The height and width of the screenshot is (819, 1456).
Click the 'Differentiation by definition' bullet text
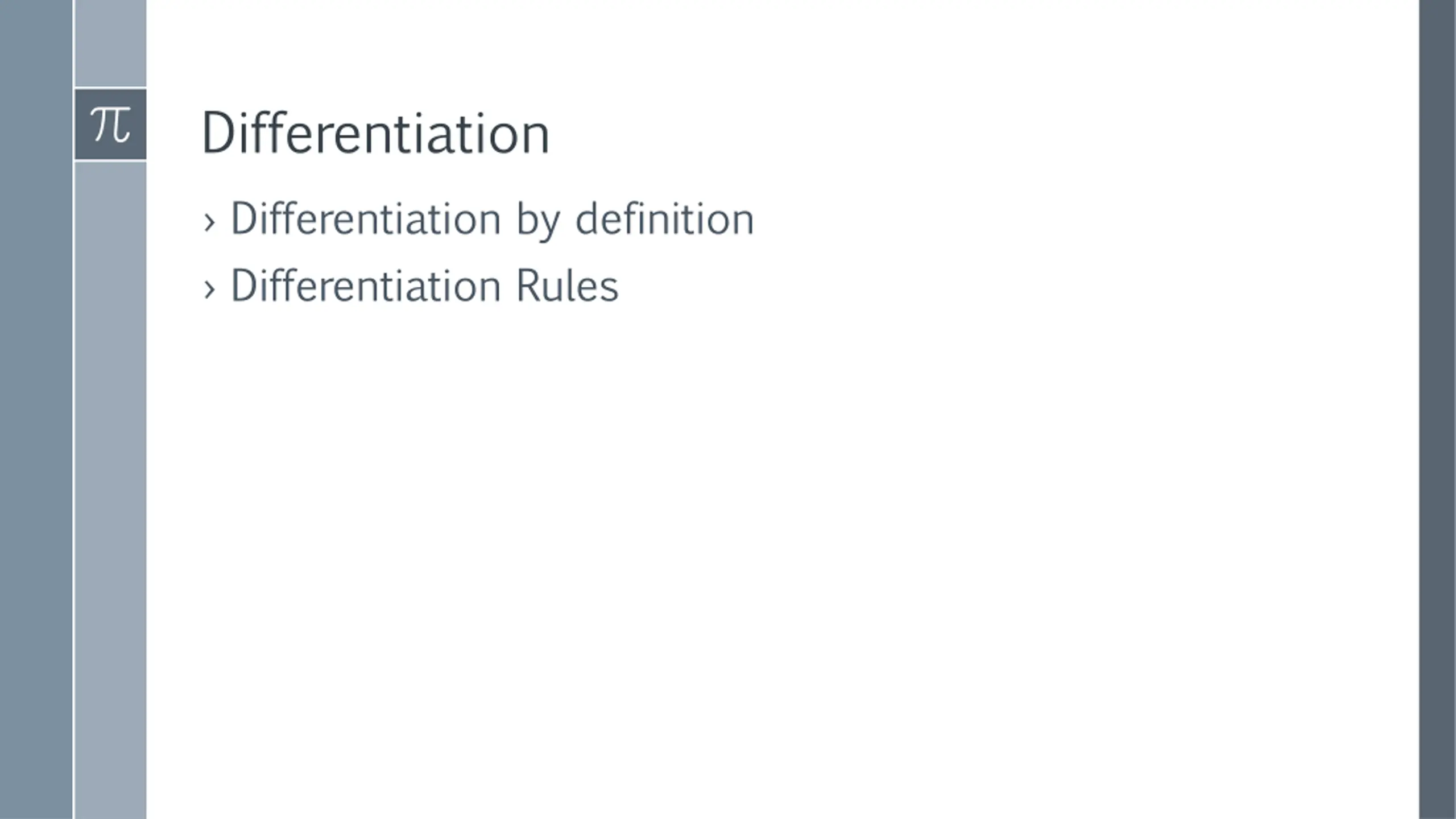click(x=492, y=219)
